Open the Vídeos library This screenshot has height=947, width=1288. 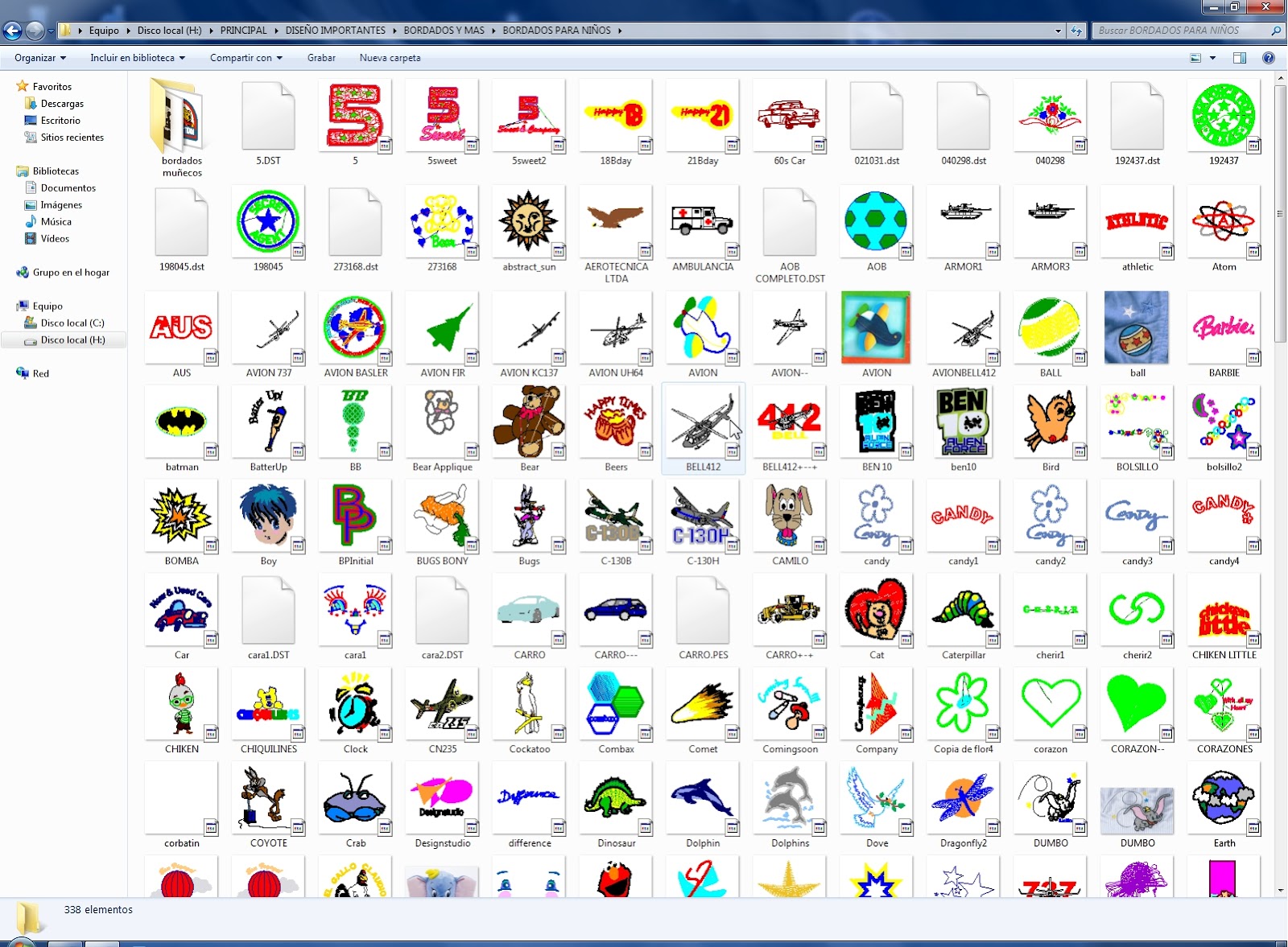coord(55,239)
